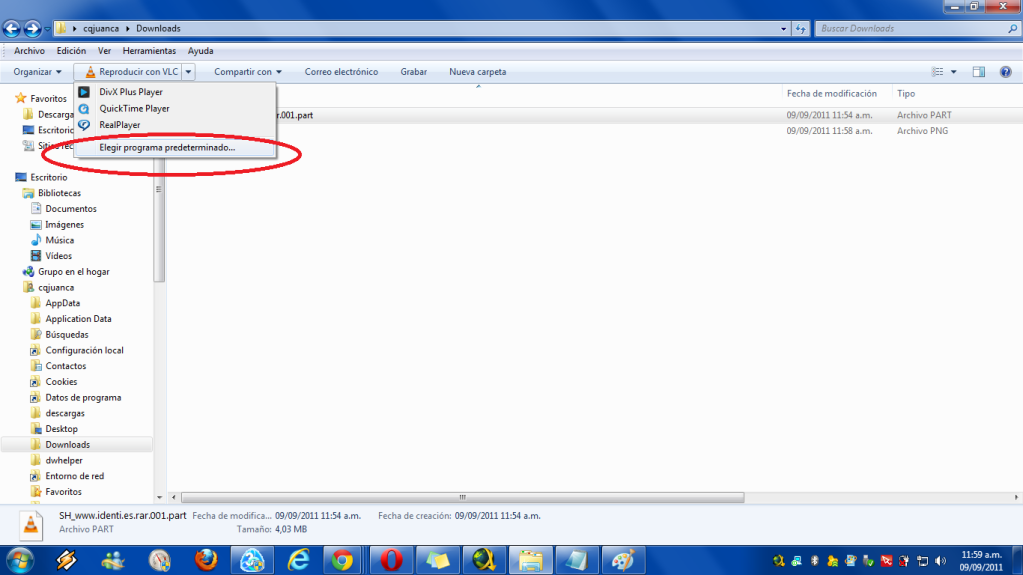Select the Archivo PNG file date cell
The width and height of the screenshot is (1023, 575).
coord(829,131)
